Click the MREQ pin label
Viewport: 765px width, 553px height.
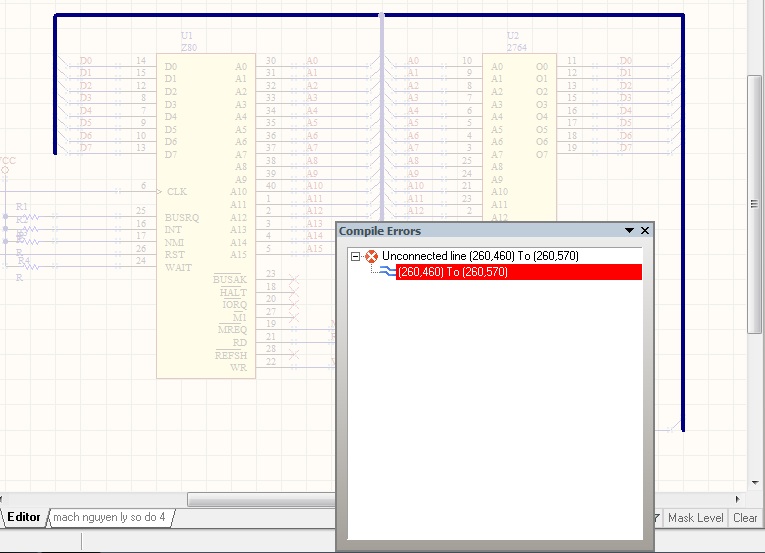(233, 330)
